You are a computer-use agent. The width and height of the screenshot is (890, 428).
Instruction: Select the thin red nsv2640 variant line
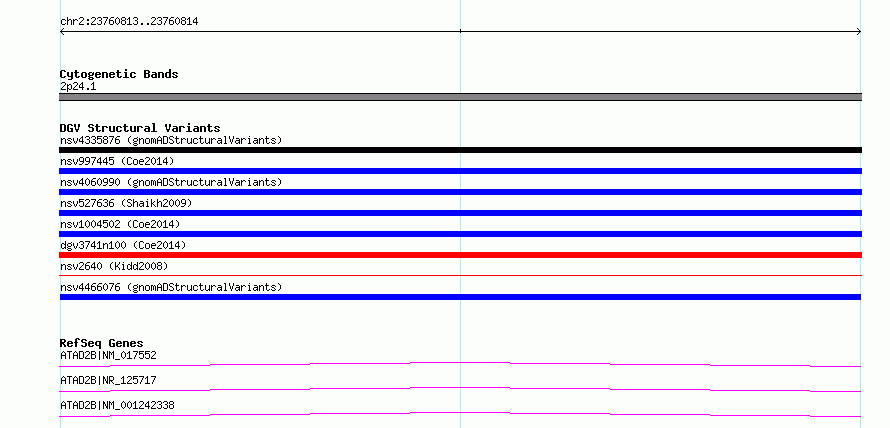(x=460, y=275)
